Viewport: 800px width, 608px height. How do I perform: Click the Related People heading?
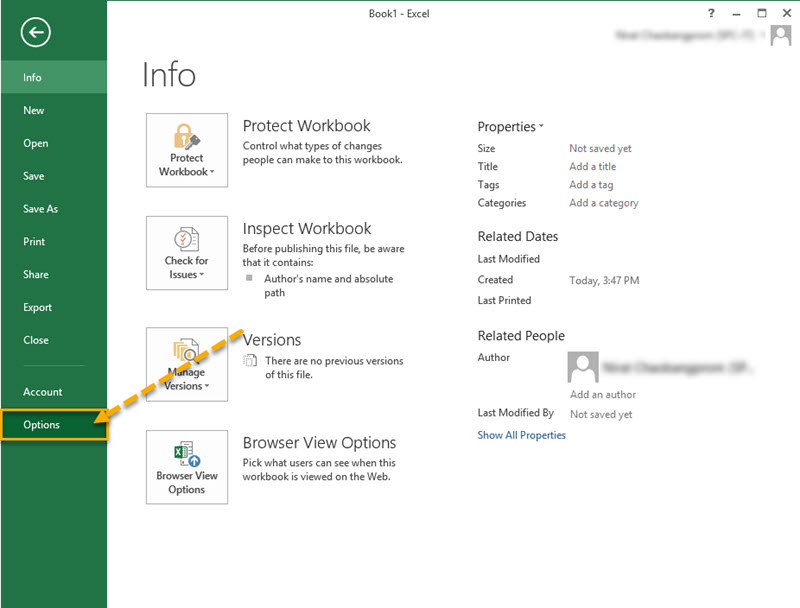(521, 336)
